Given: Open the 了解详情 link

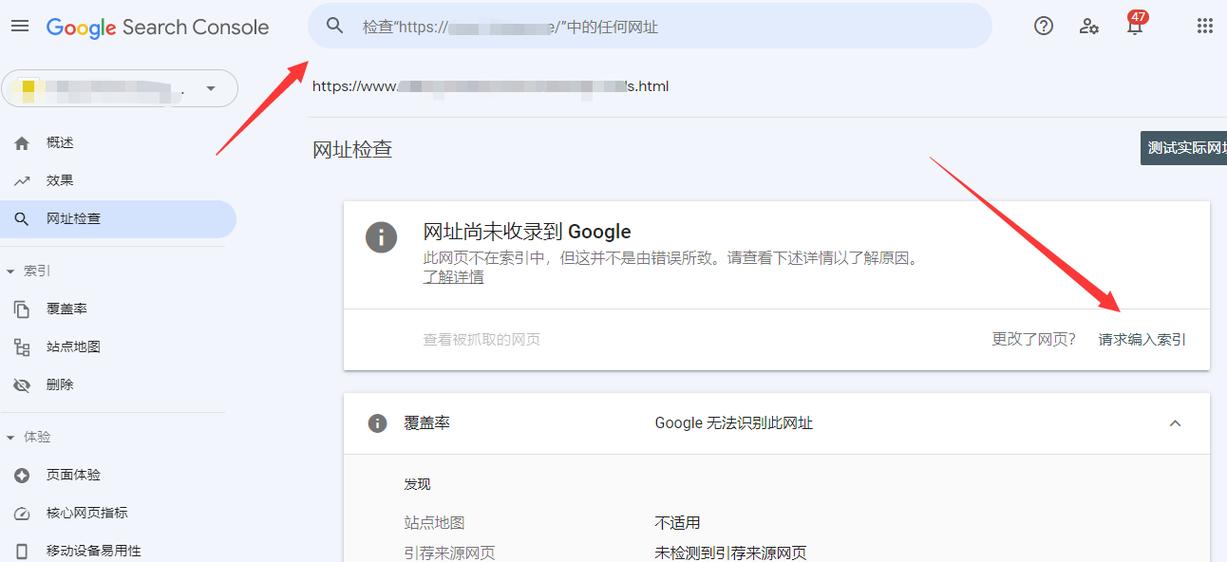Looking at the screenshot, I should [453, 277].
